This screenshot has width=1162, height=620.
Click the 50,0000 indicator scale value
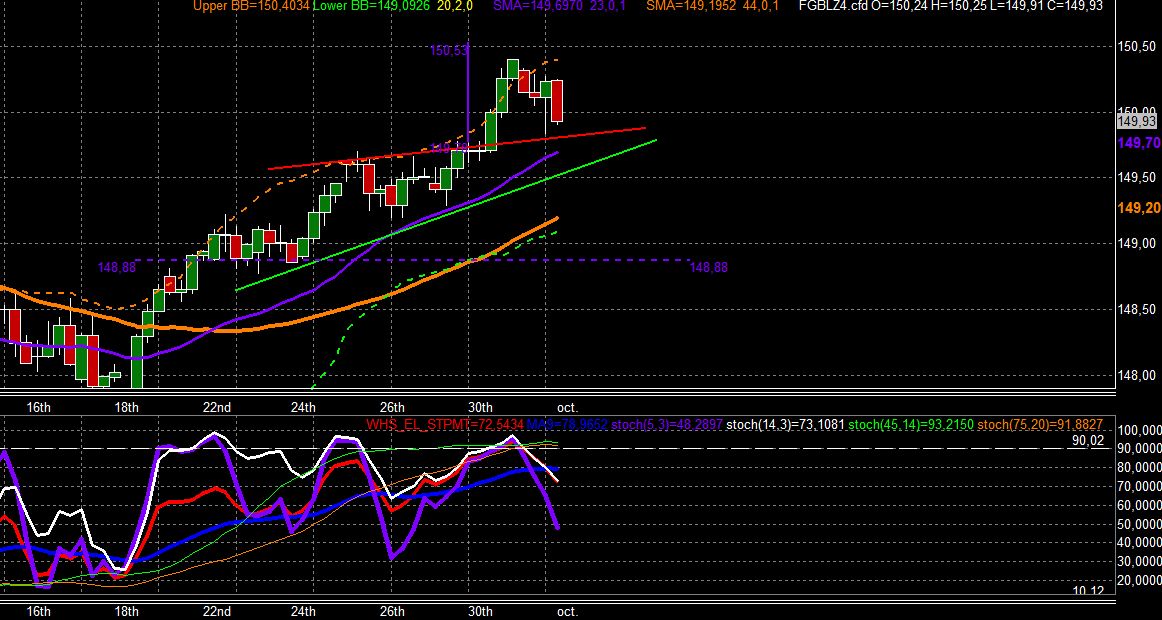coord(1139,524)
